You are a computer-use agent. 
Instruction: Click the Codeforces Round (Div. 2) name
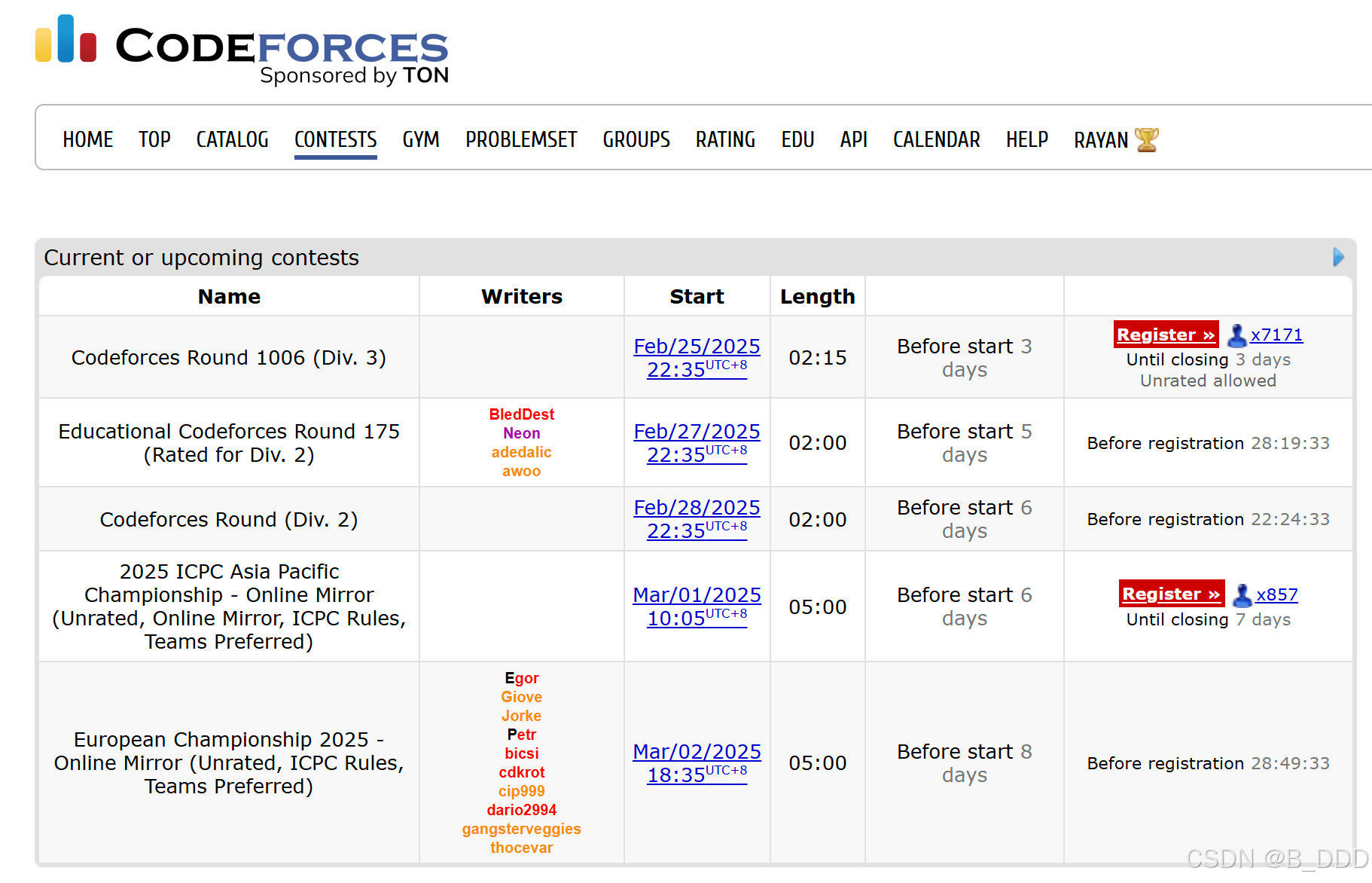[x=229, y=519]
